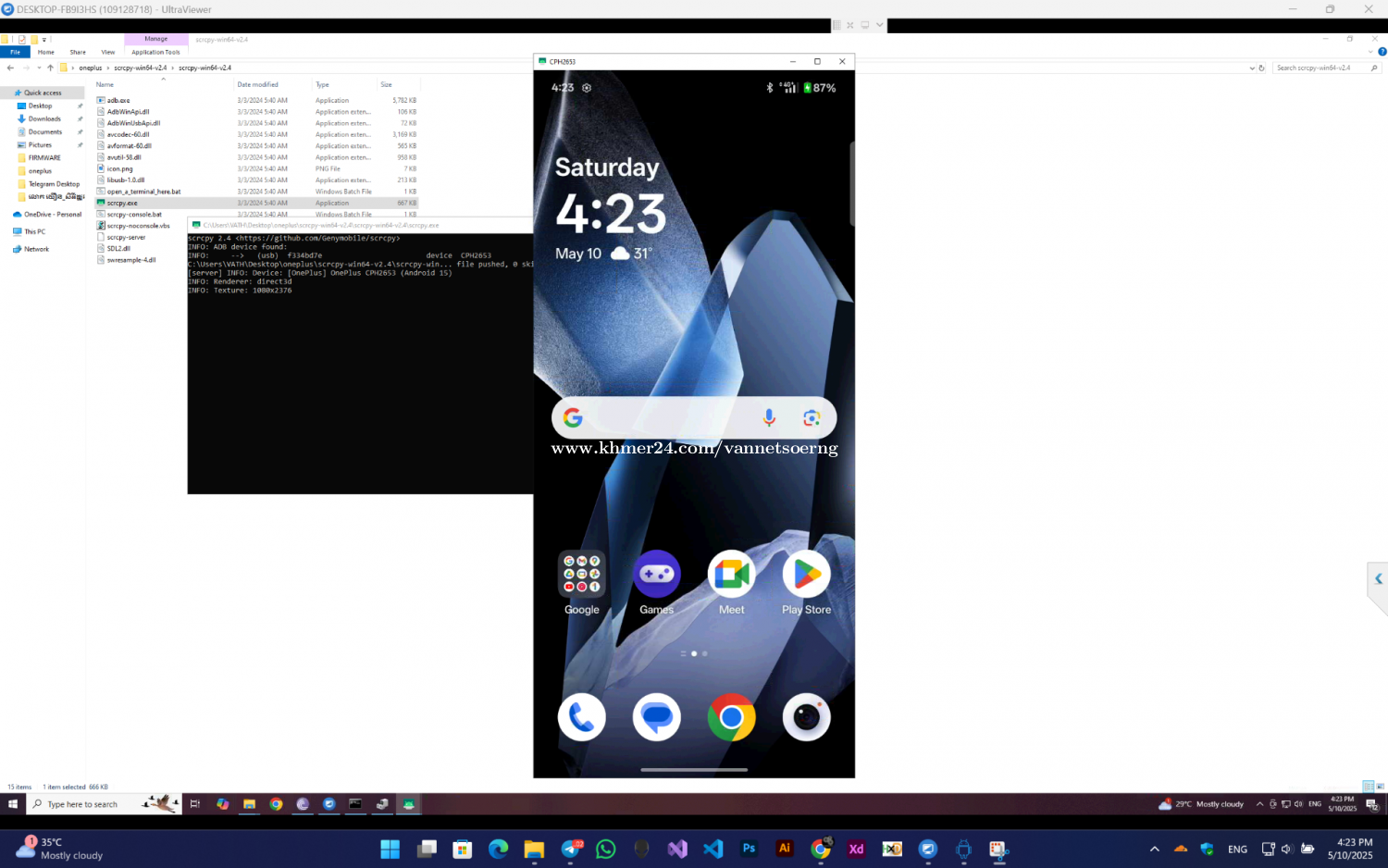Tap the Google voice search microphone
Viewport: 1388px width, 868px height.
point(769,418)
